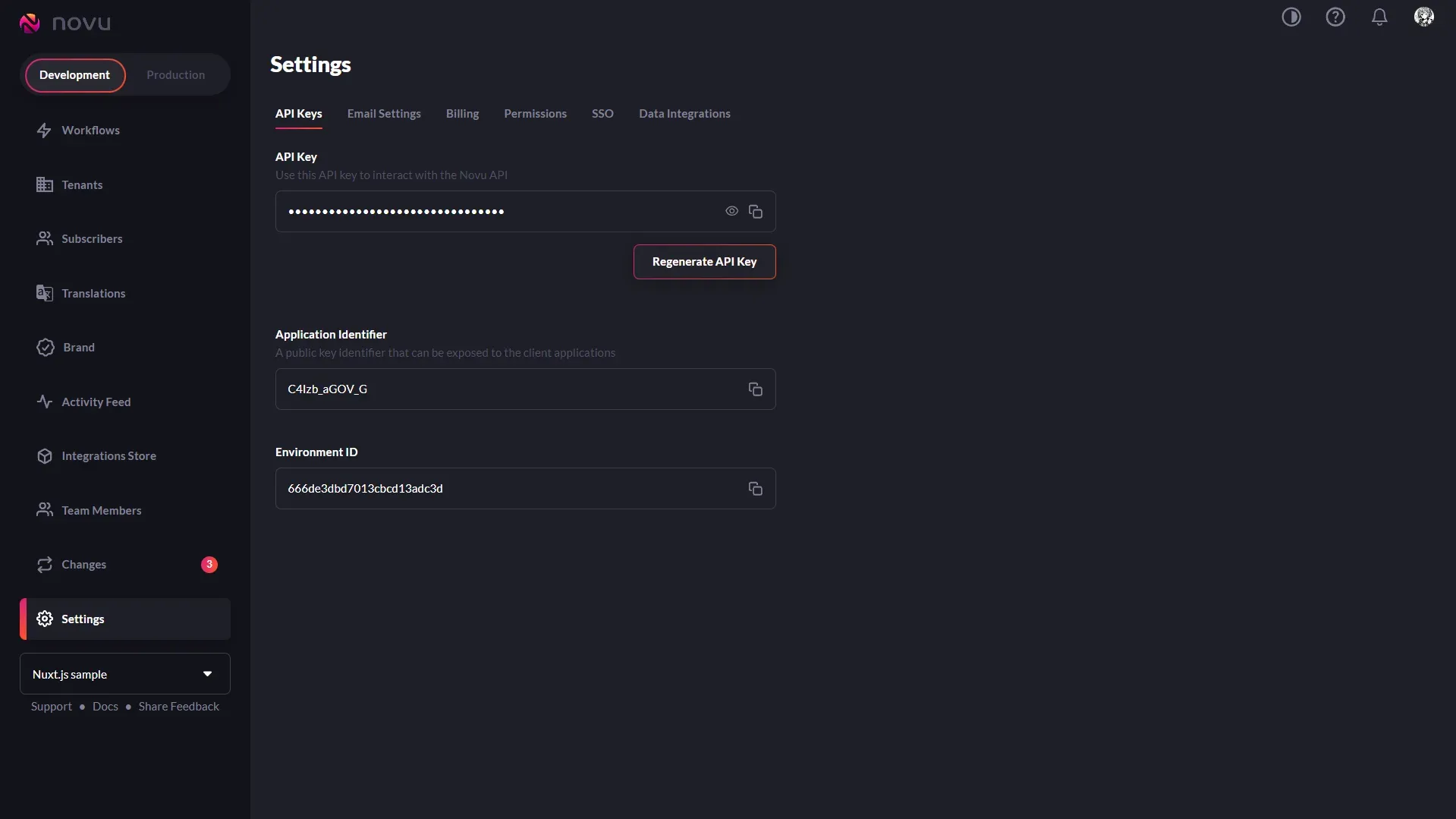The height and width of the screenshot is (819, 1456).
Task: Switch environment to Production
Action: (x=175, y=75)
